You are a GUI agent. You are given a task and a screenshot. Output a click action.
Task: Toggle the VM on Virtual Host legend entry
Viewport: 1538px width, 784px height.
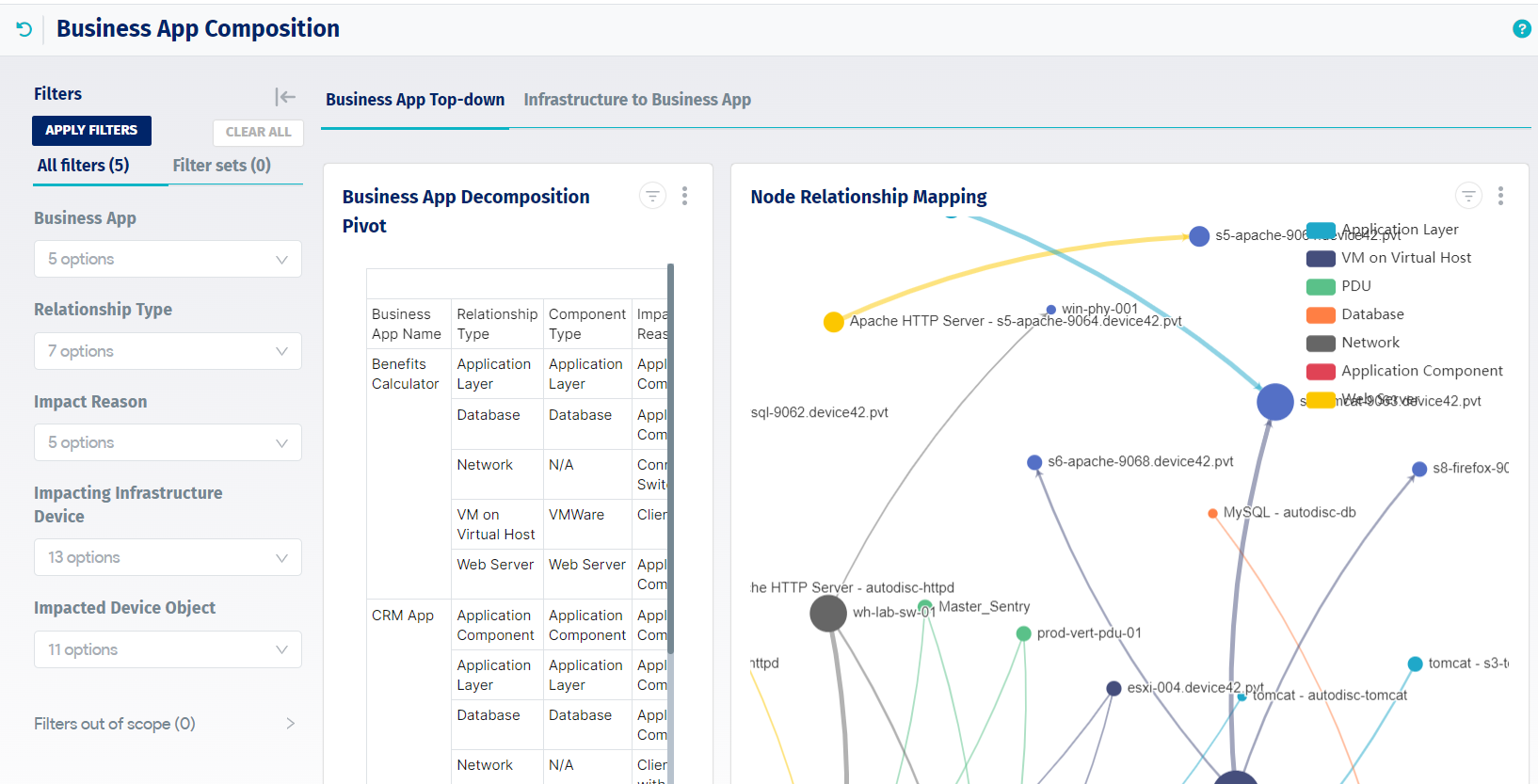1388,258
